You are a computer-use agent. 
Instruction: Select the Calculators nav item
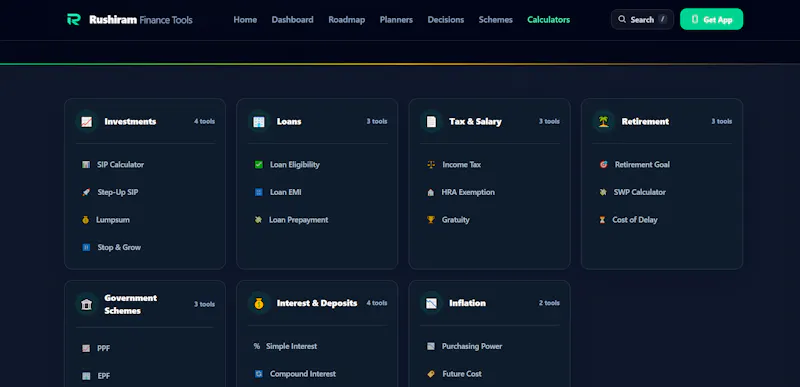548,19
